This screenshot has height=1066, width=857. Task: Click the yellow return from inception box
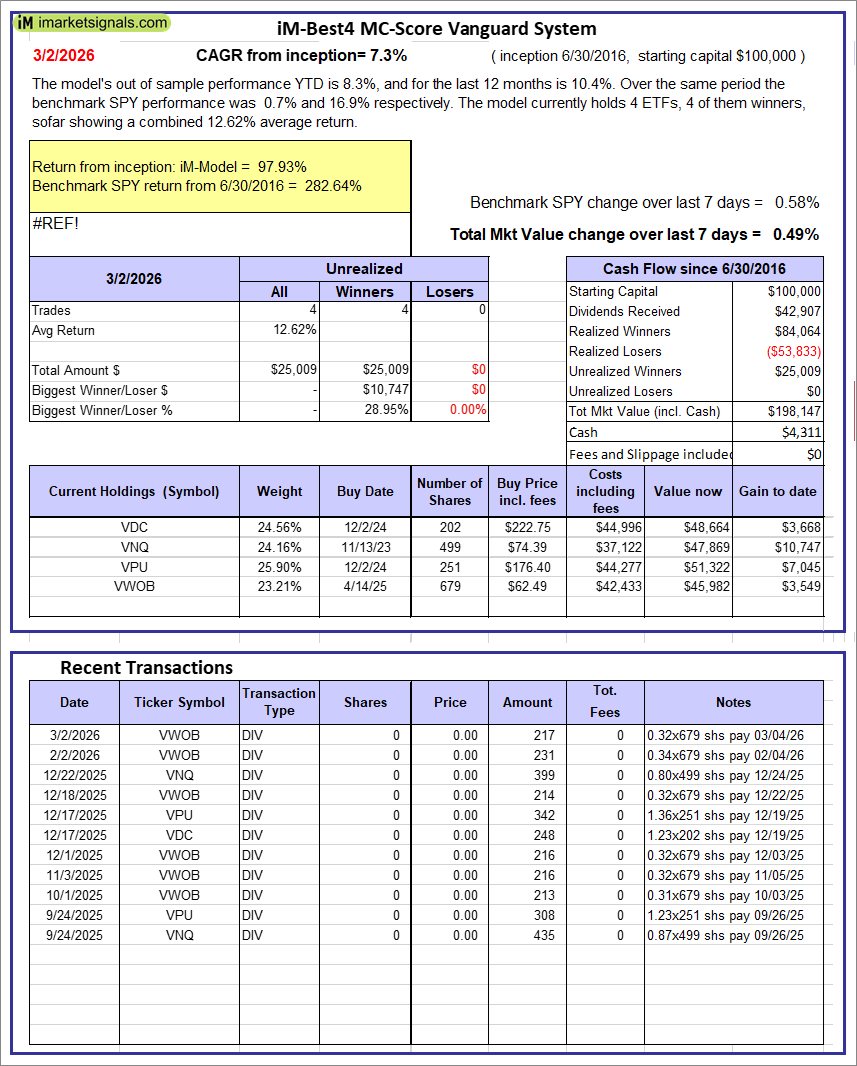(220, 176)
